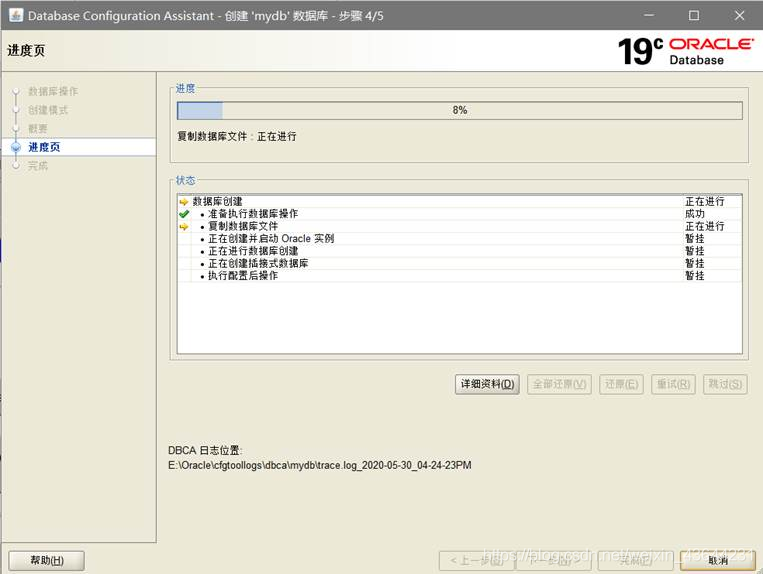Click the 跳过(S) skip button
The image size is (763, 574).
tap(725, 384)
